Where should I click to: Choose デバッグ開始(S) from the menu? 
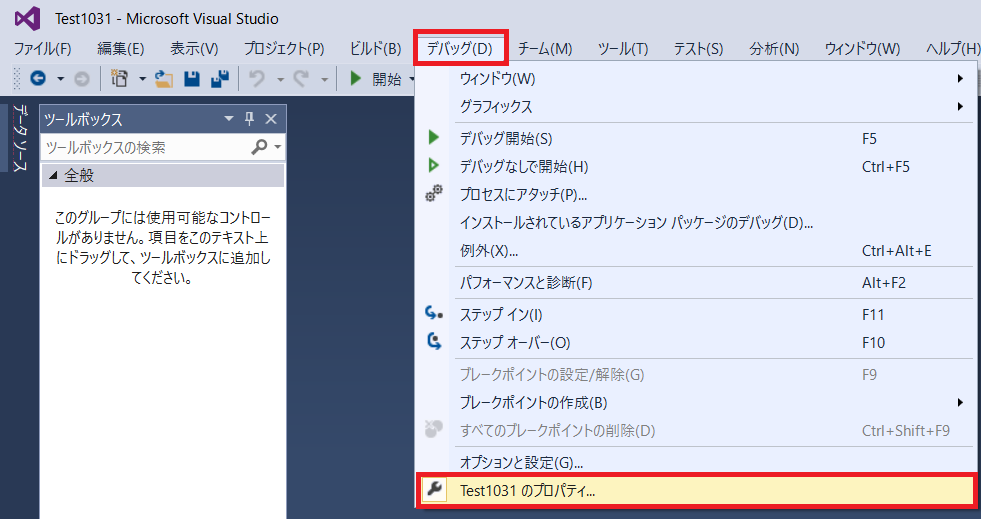coord(696,138)
